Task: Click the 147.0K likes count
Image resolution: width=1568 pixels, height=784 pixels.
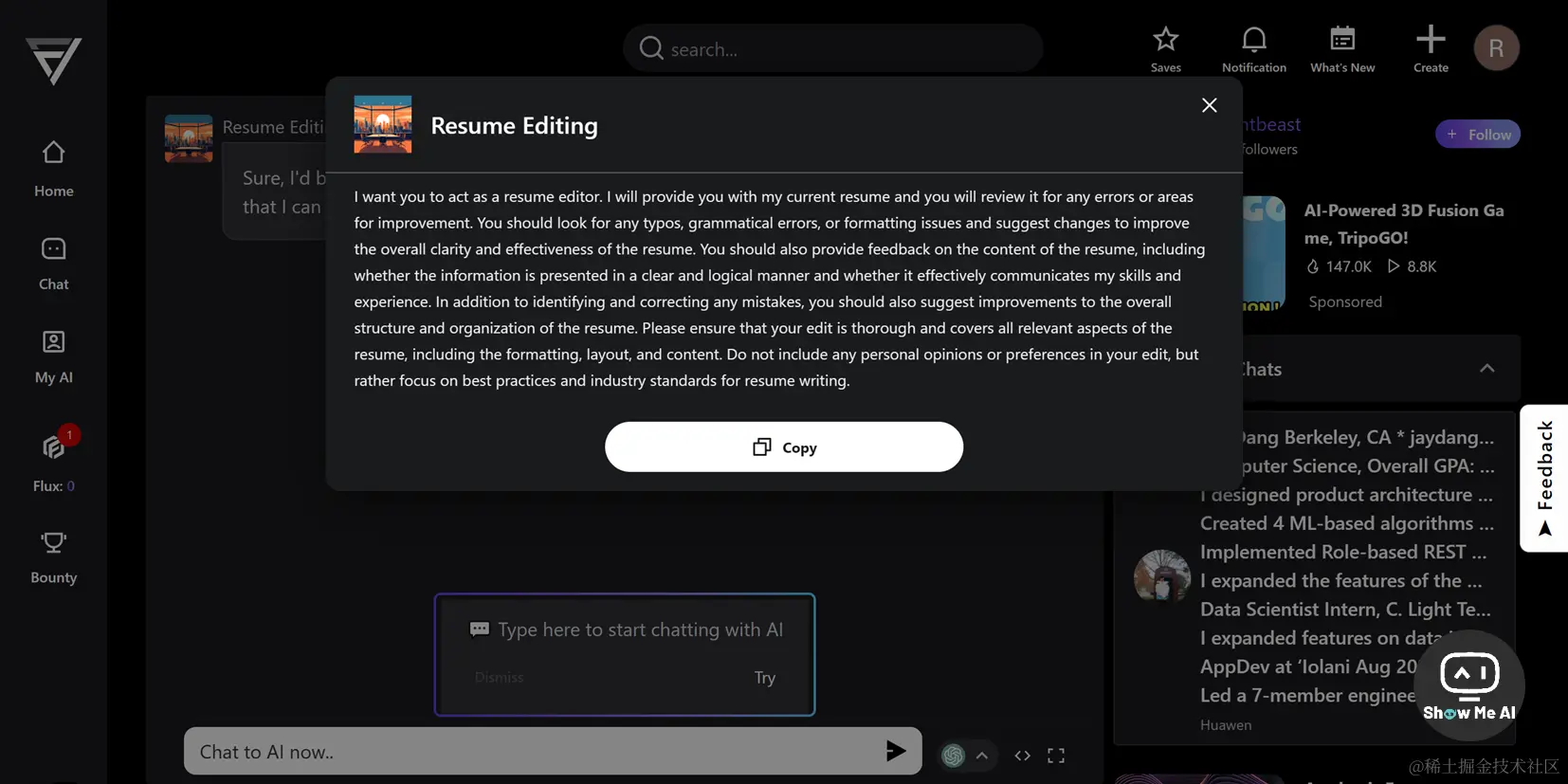Action: pos(1339,266)
